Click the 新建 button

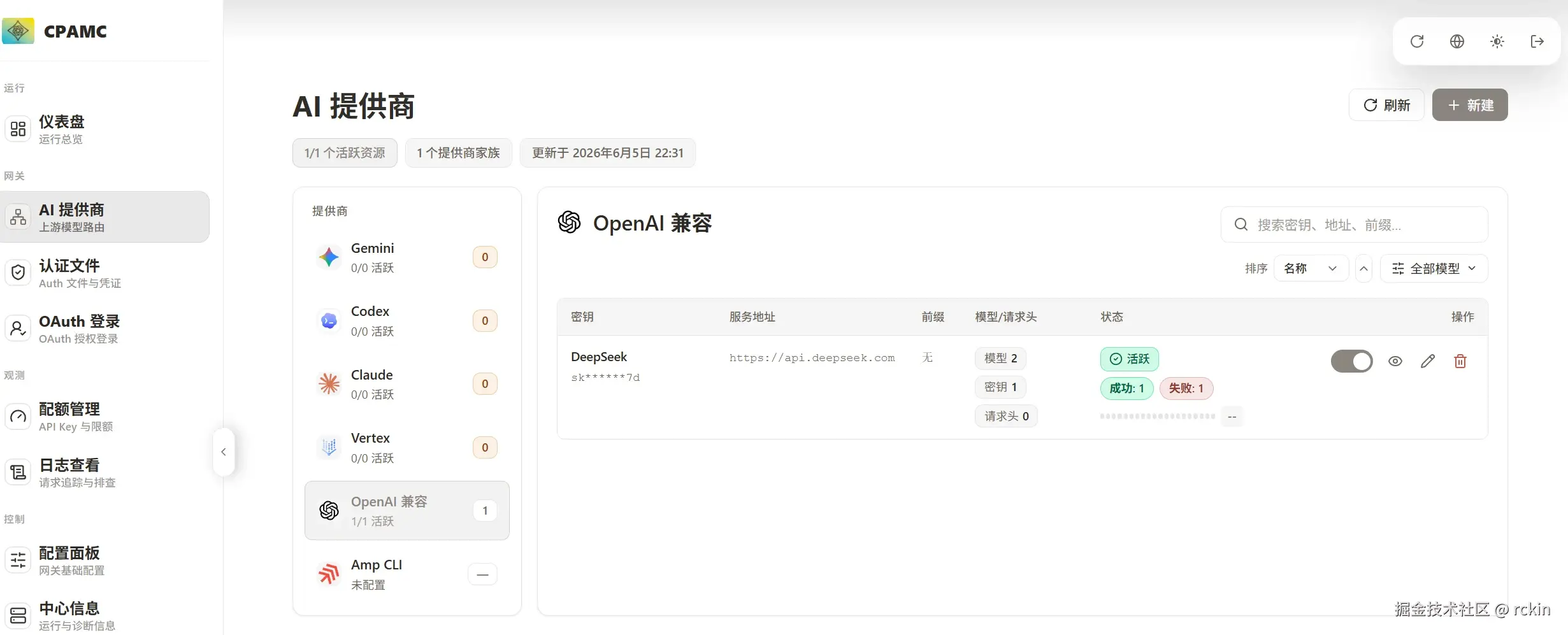[x=1470, y=105]
